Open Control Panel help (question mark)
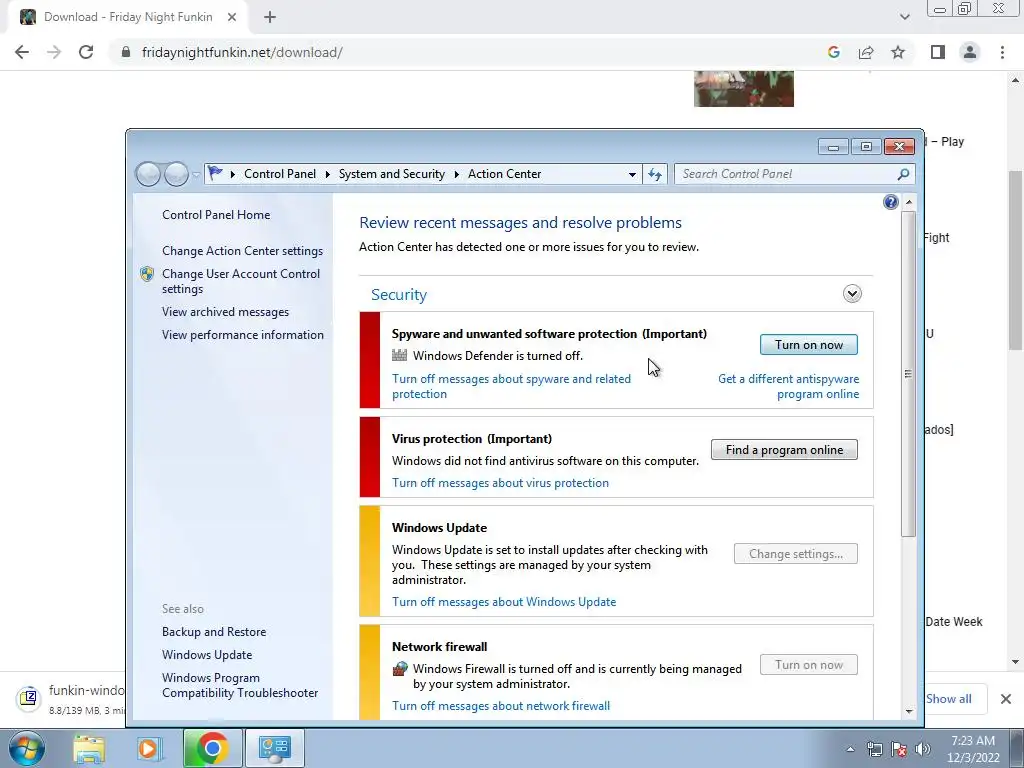 891,202
